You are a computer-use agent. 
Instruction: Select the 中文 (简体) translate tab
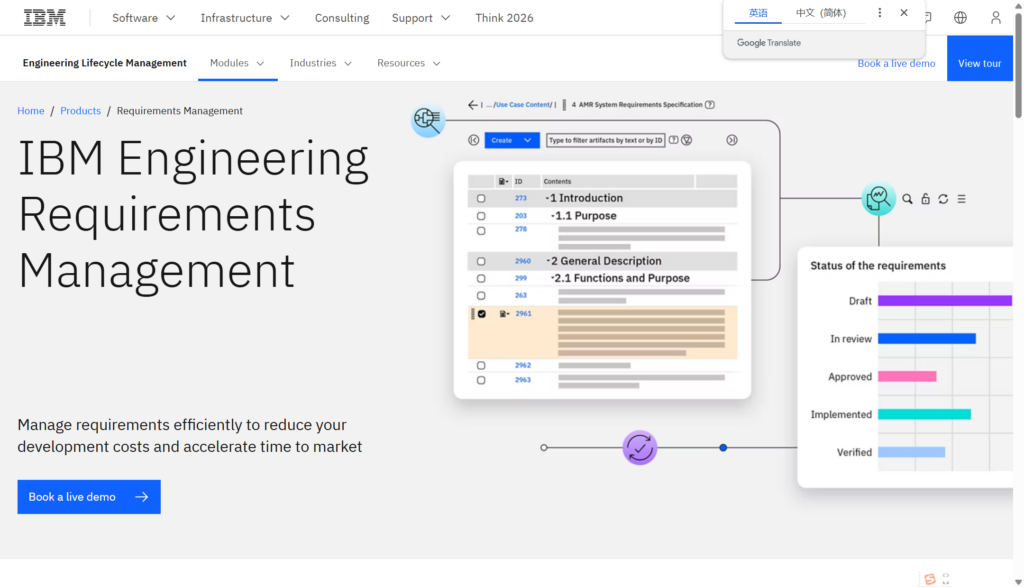tap(820, 13)
